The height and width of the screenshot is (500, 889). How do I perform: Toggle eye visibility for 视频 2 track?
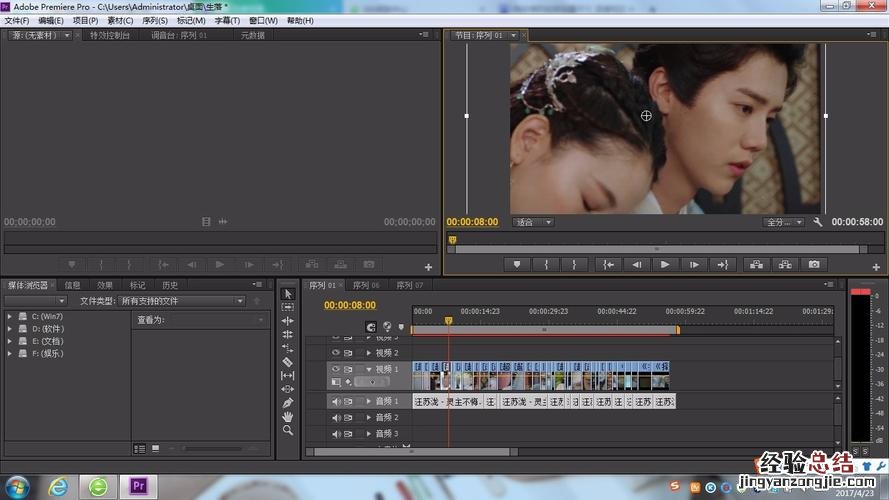336,353
